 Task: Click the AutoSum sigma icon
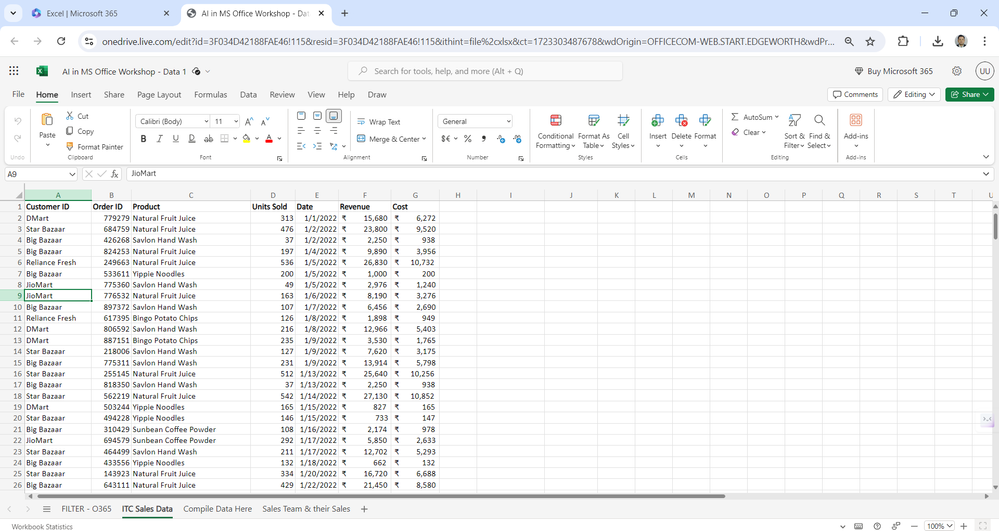(735, 117)
